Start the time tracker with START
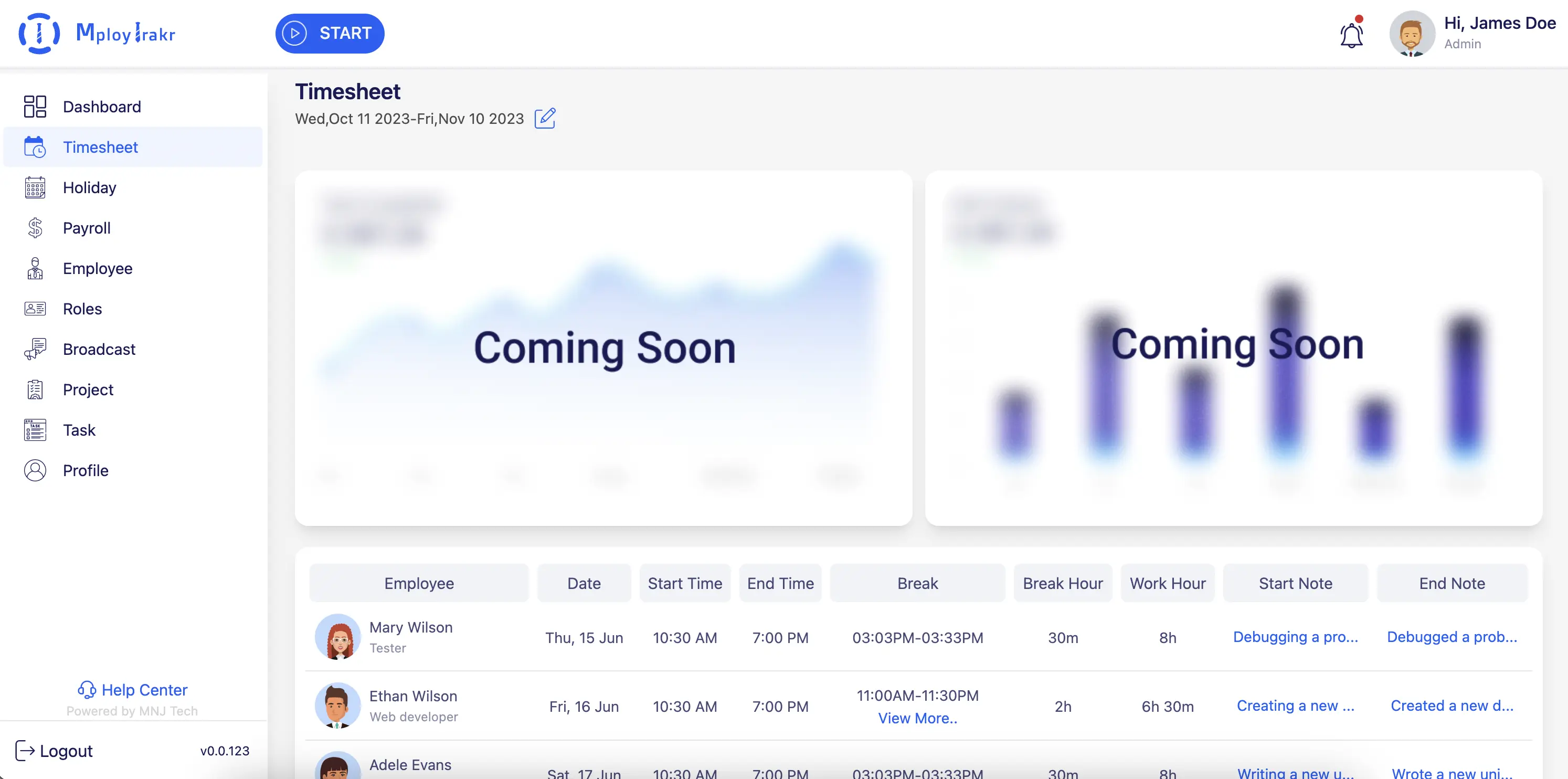1568x779 pixels. pyautogui.click(x=330, y=34)
